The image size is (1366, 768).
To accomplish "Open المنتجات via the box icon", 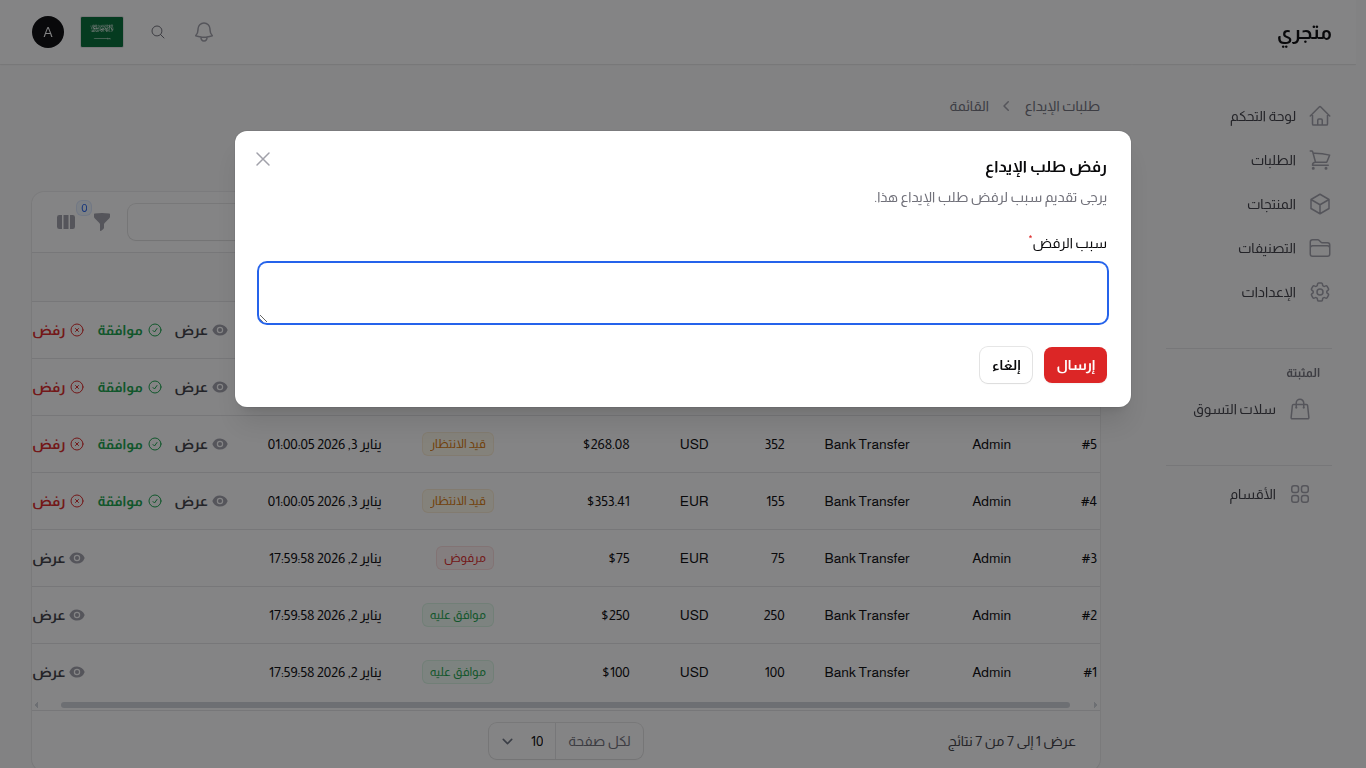I will [x=1320, y=204].
